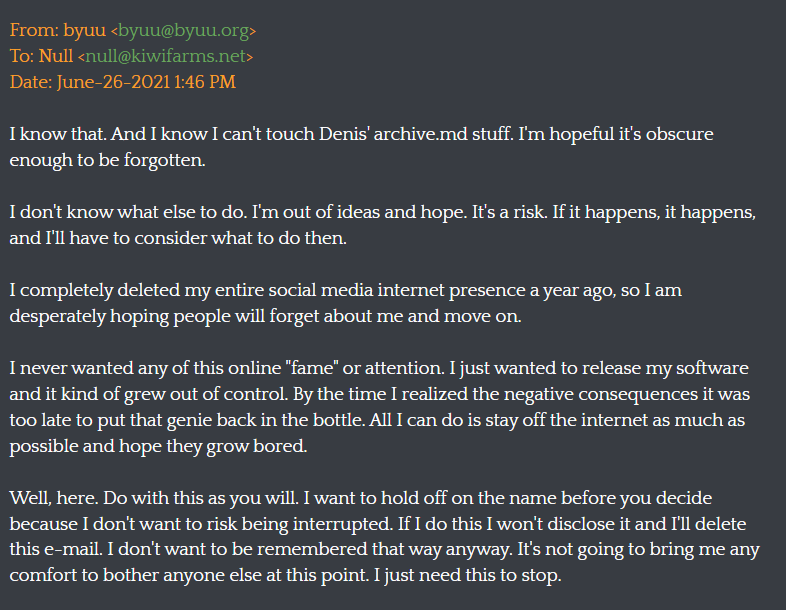Click the phrase "possible and hope they grow bored."
Viewport: 786px width, 610px height.
158,446
